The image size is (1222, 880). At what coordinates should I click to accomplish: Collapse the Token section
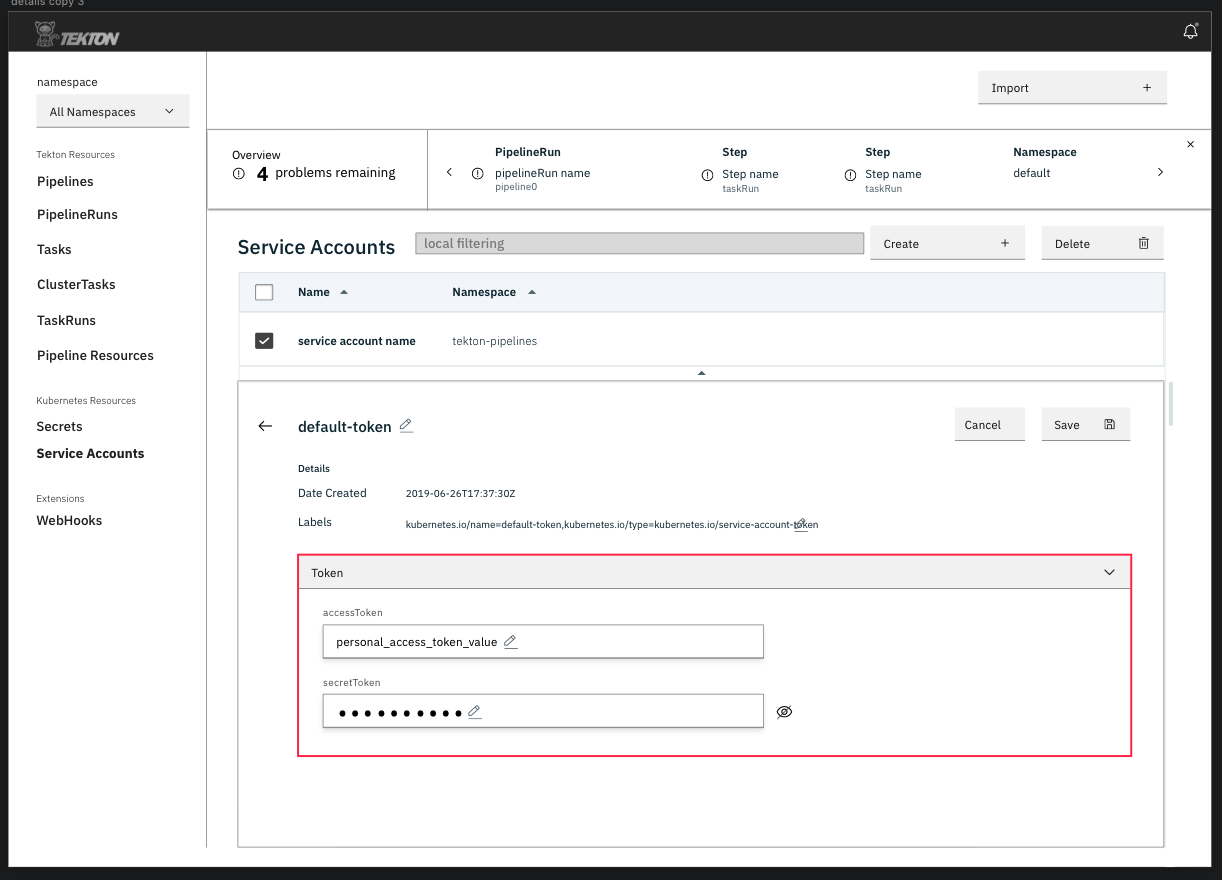[x=1108, y=572]
